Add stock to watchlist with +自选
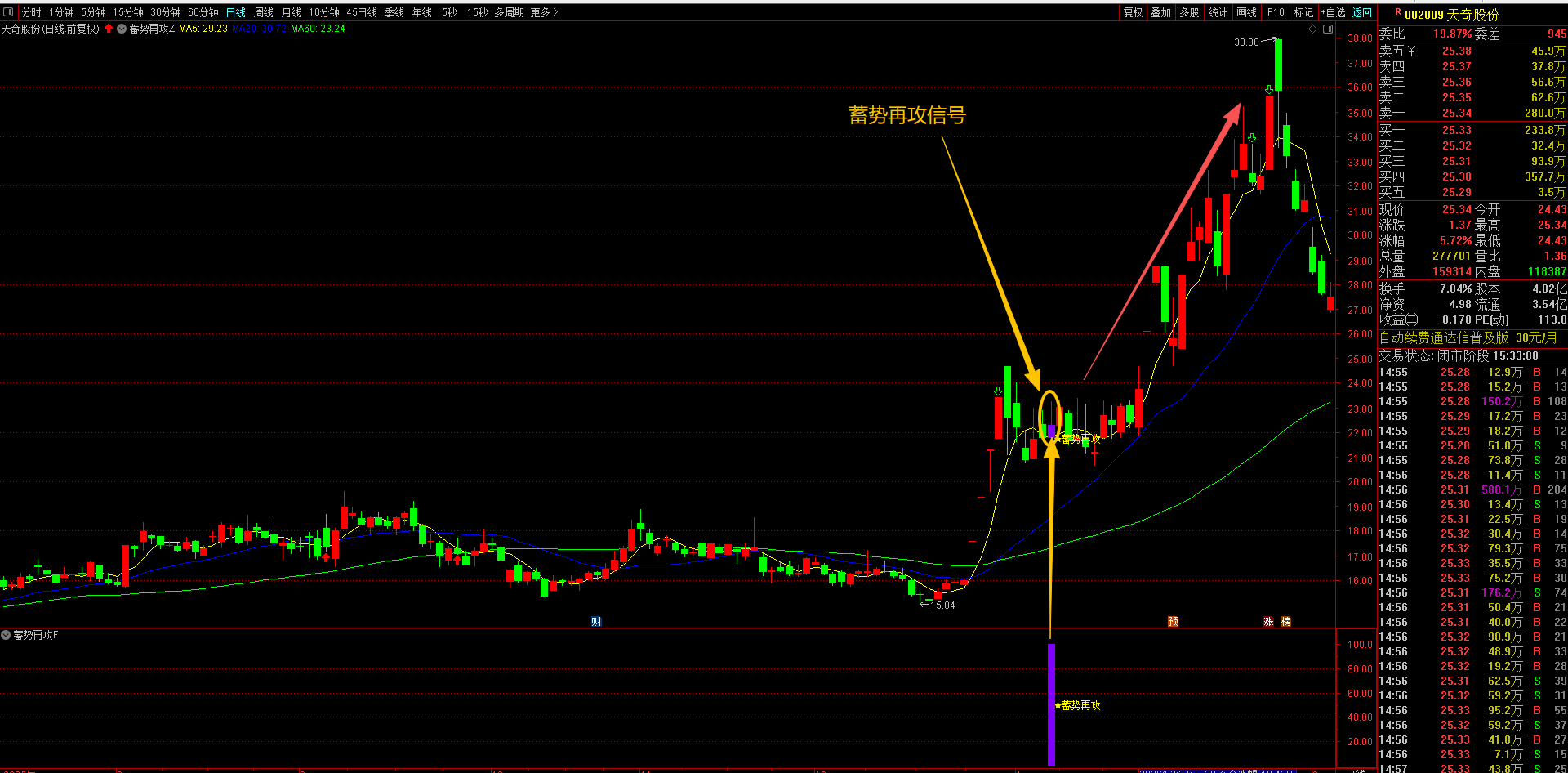 coord(1334,12)
